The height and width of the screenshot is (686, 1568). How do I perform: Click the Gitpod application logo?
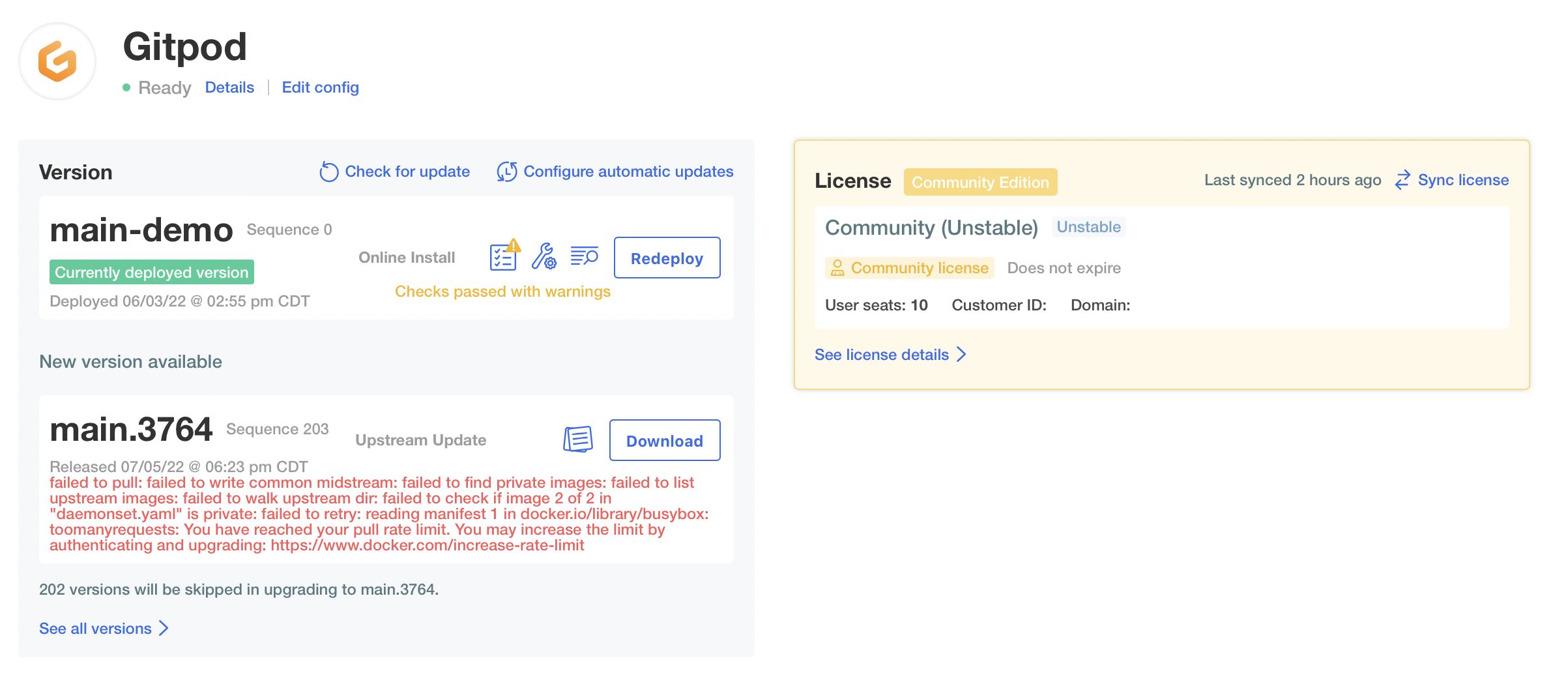click(57, 61)
